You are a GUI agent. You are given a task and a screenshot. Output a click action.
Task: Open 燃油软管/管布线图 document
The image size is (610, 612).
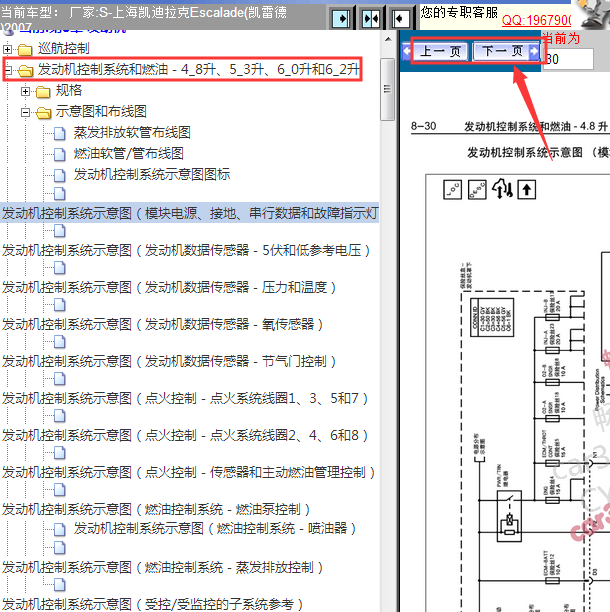(x=128, y=153)
